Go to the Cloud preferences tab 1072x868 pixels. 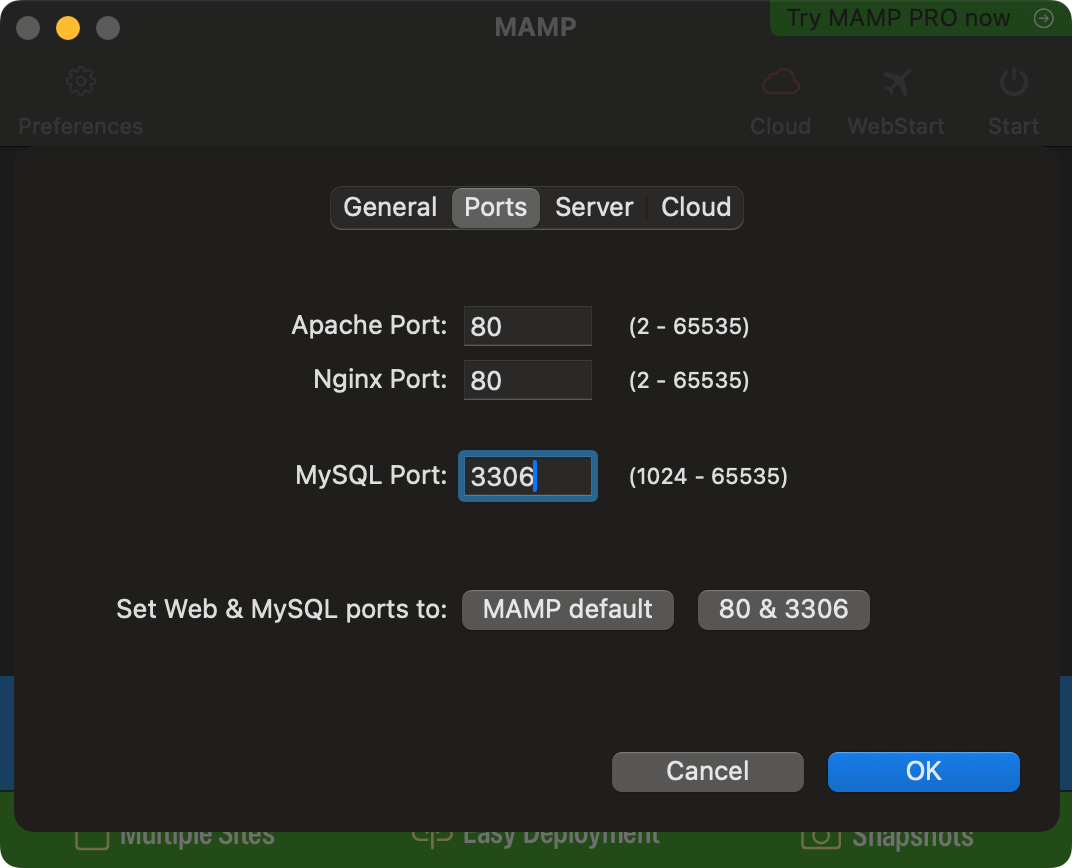695,207
